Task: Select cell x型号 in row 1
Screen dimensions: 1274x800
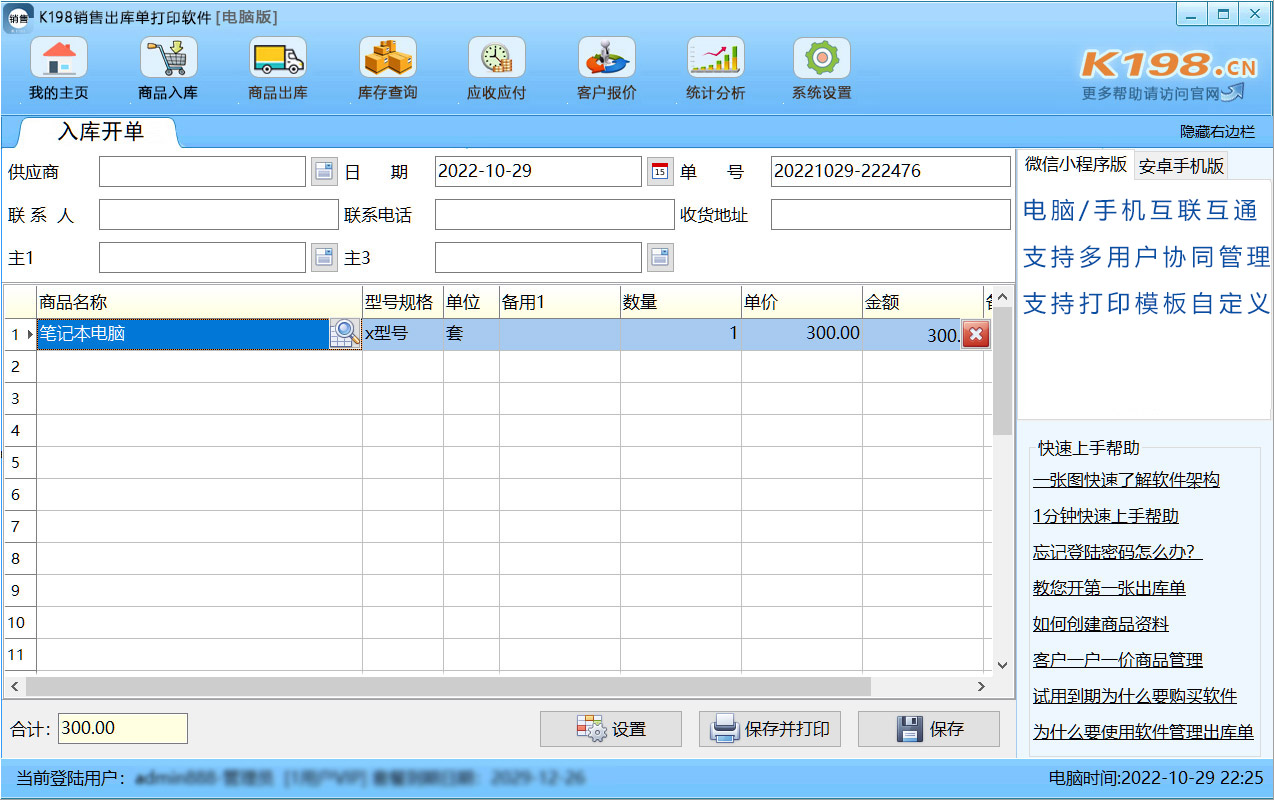Action: click(x=403, y=334)
